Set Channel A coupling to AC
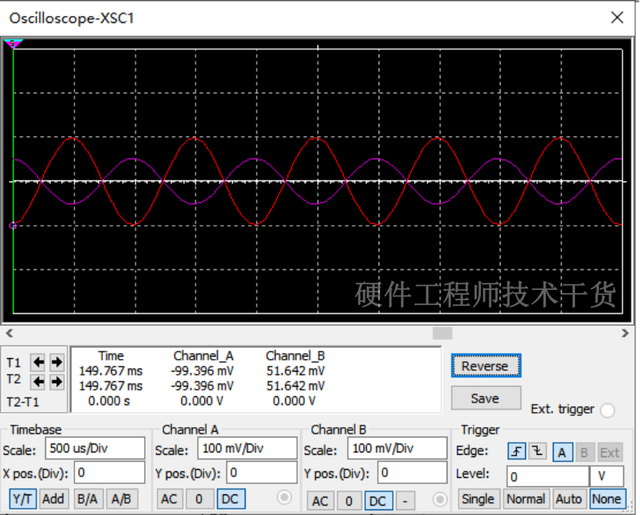Screen dimensions: 640x515 pos(171,499)
